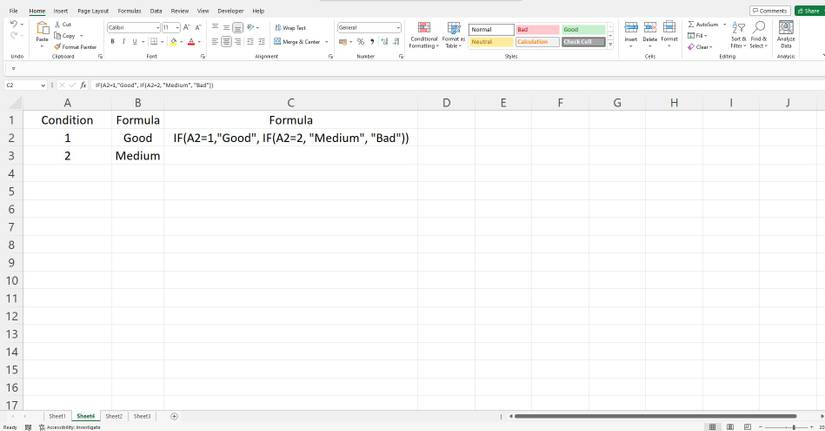This screenshot has width=825, height=431.
Task: Click the Merge & Center icon
Action: (x=277, y=42)
